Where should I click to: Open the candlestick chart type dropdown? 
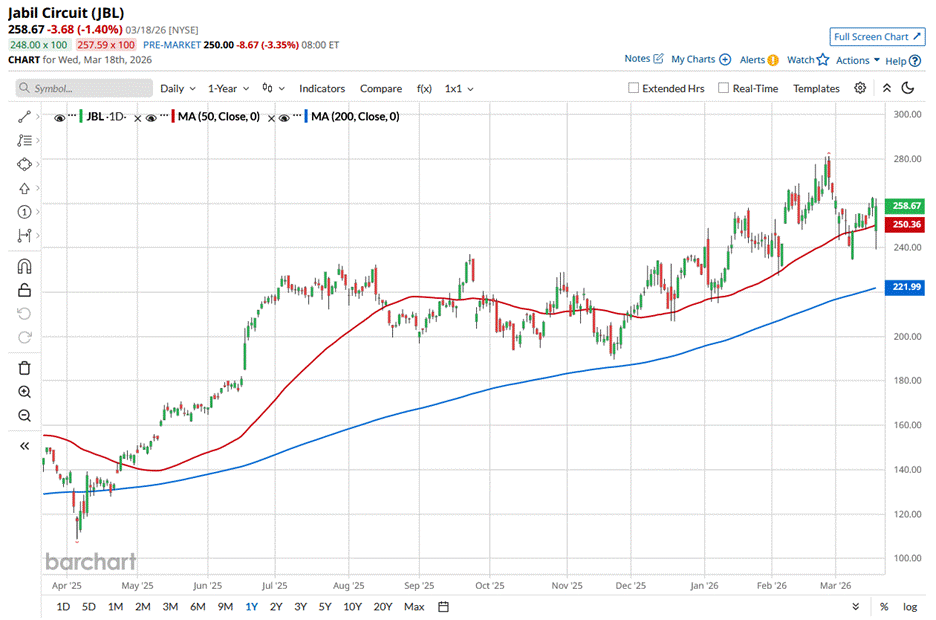(273, 88)
